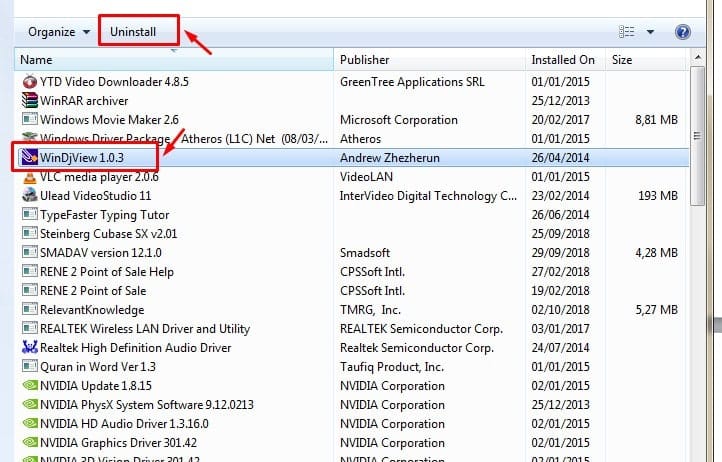722x462 pixels.
Task: Click the VideoLAN publisher cell
Action: pos(366,176)
